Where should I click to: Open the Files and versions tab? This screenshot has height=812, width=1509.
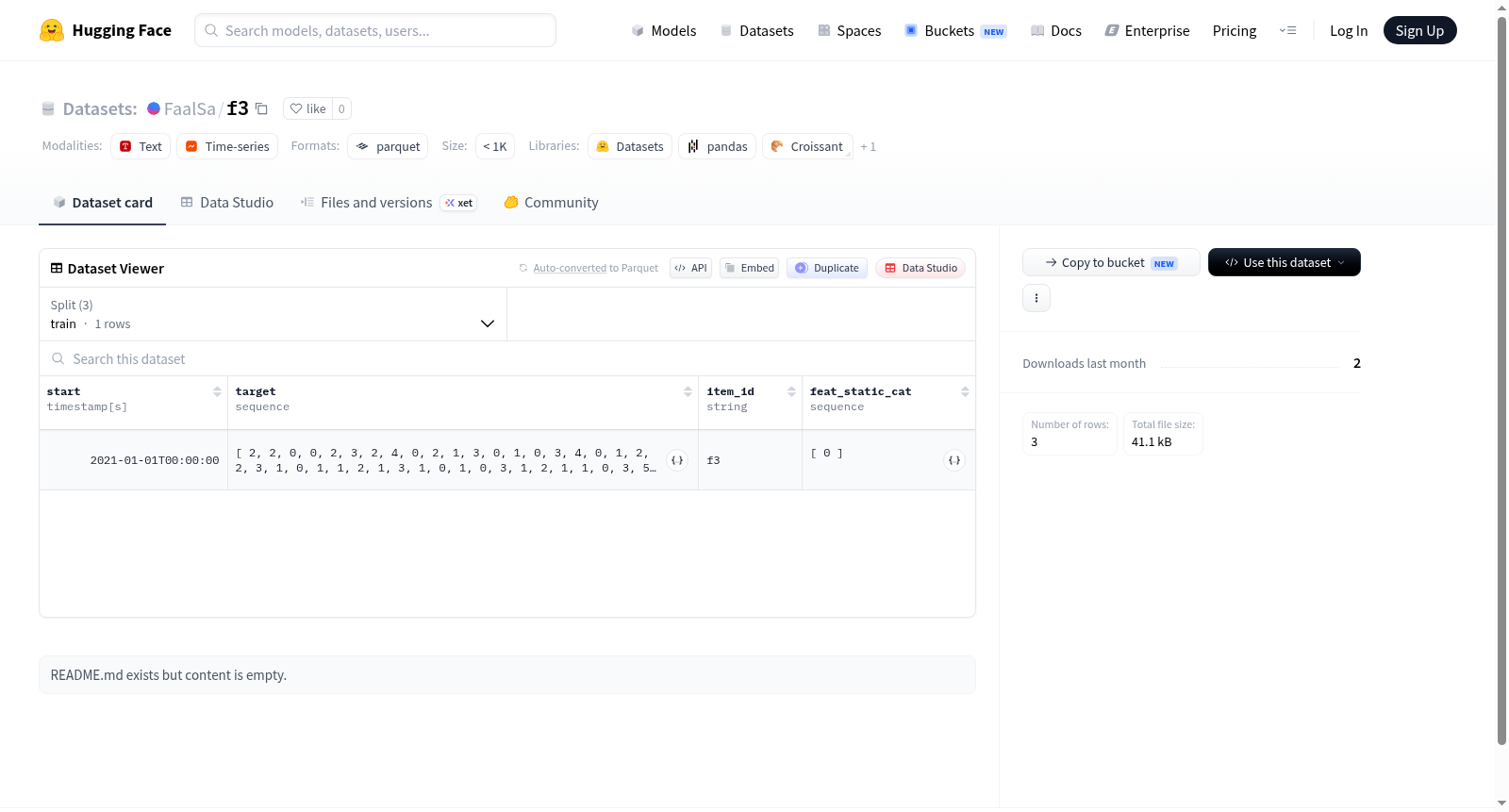pos(389,203)
